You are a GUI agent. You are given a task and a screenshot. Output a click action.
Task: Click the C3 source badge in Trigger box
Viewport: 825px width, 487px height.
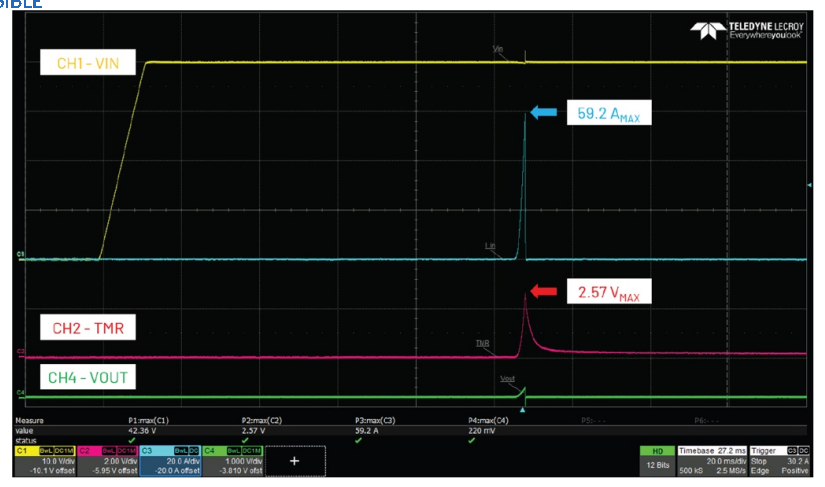coord(792,451)
